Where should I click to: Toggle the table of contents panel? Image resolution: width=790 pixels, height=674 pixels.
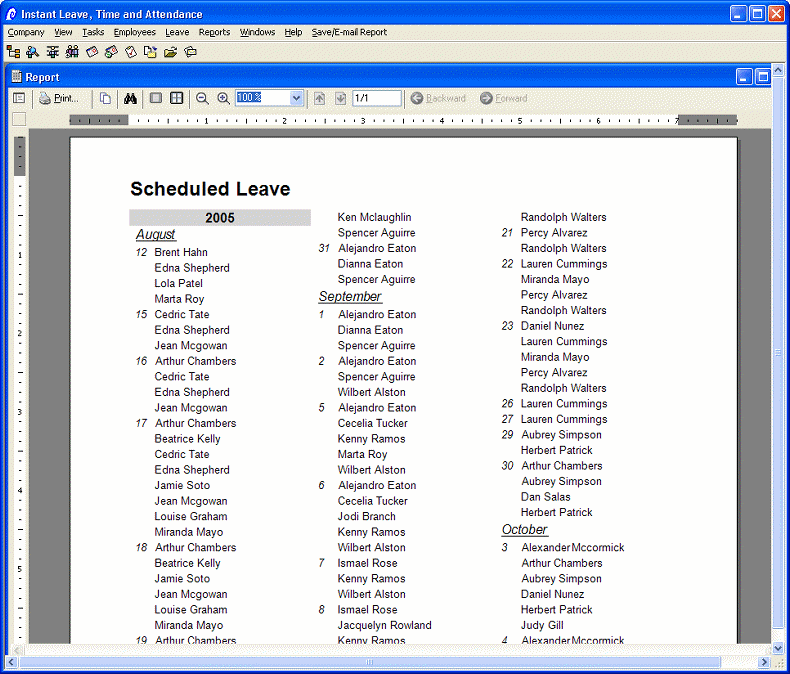pos(19,98)
